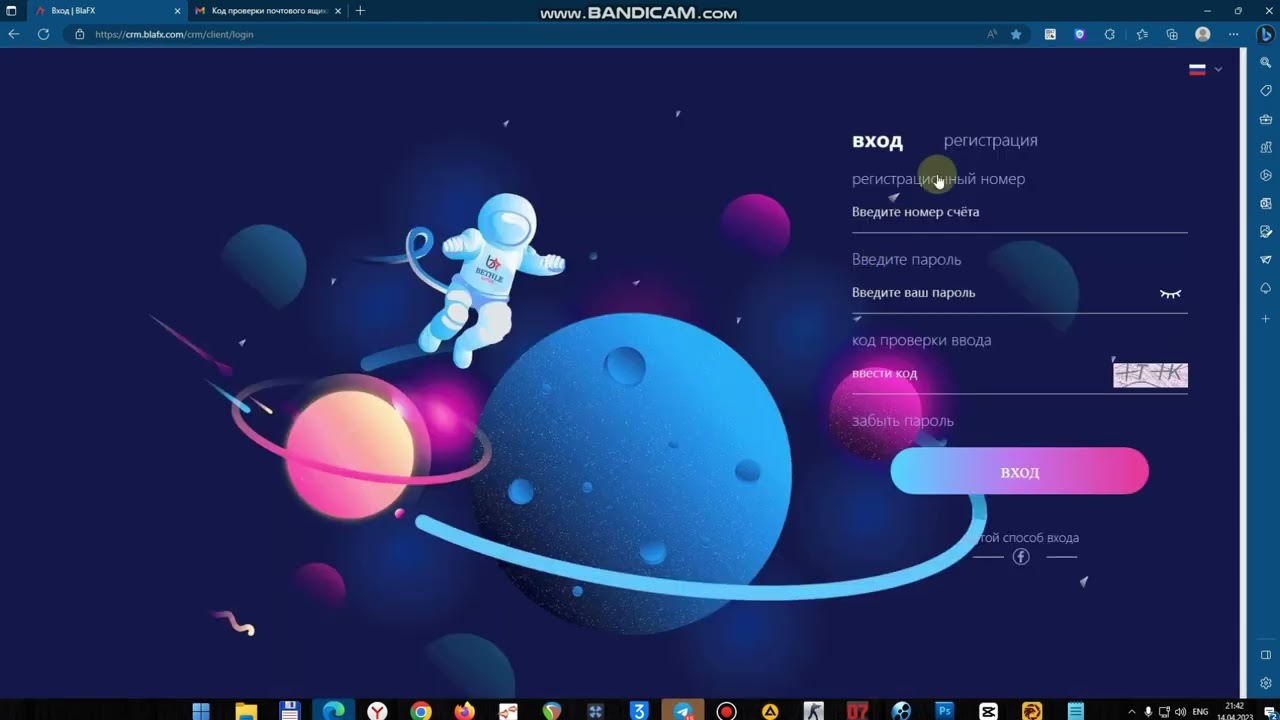Open a new browser tab
1280x720 pixels.
(360, 11)
